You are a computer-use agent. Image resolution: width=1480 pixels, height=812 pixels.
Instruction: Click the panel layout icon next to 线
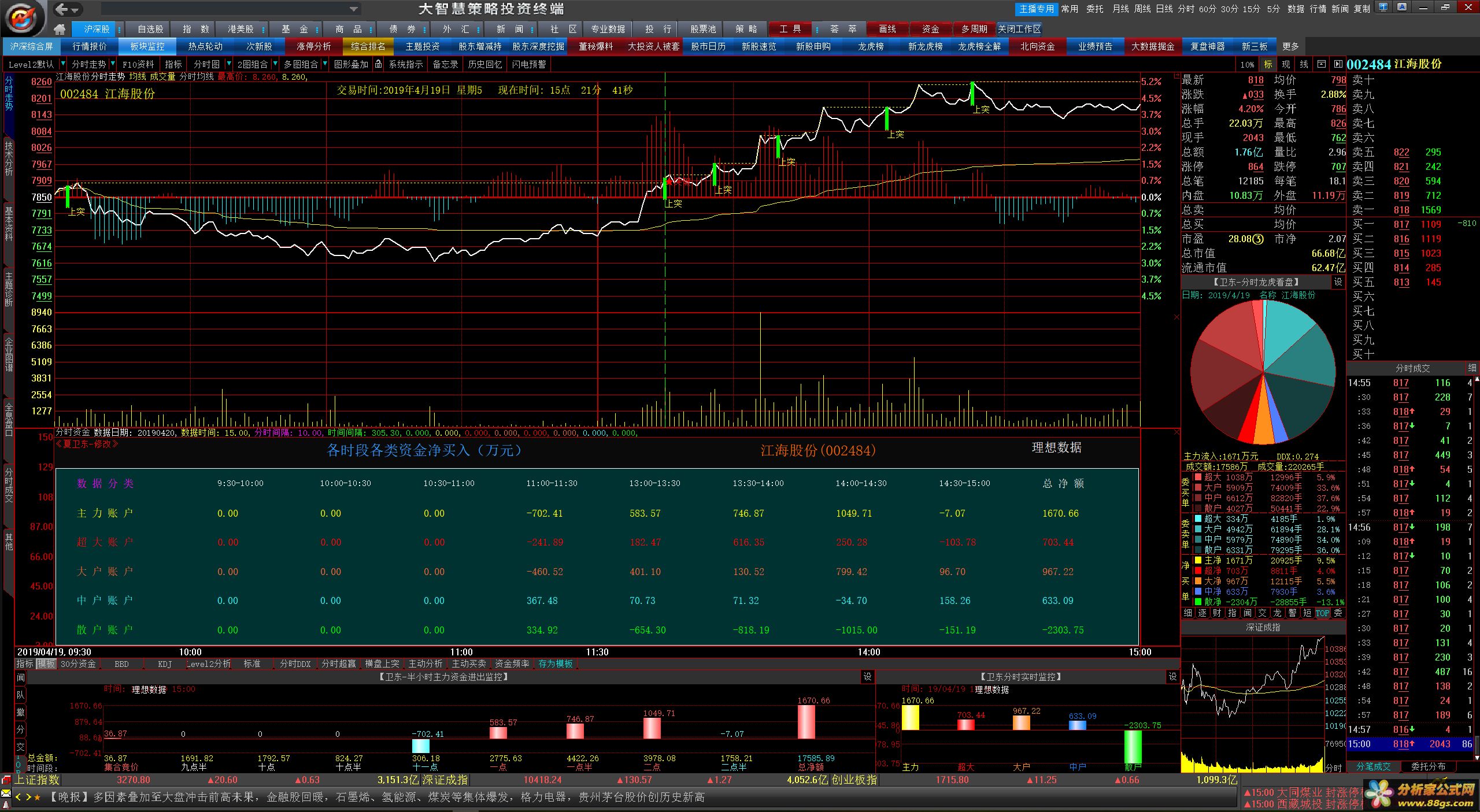(x=1321, y=64)
